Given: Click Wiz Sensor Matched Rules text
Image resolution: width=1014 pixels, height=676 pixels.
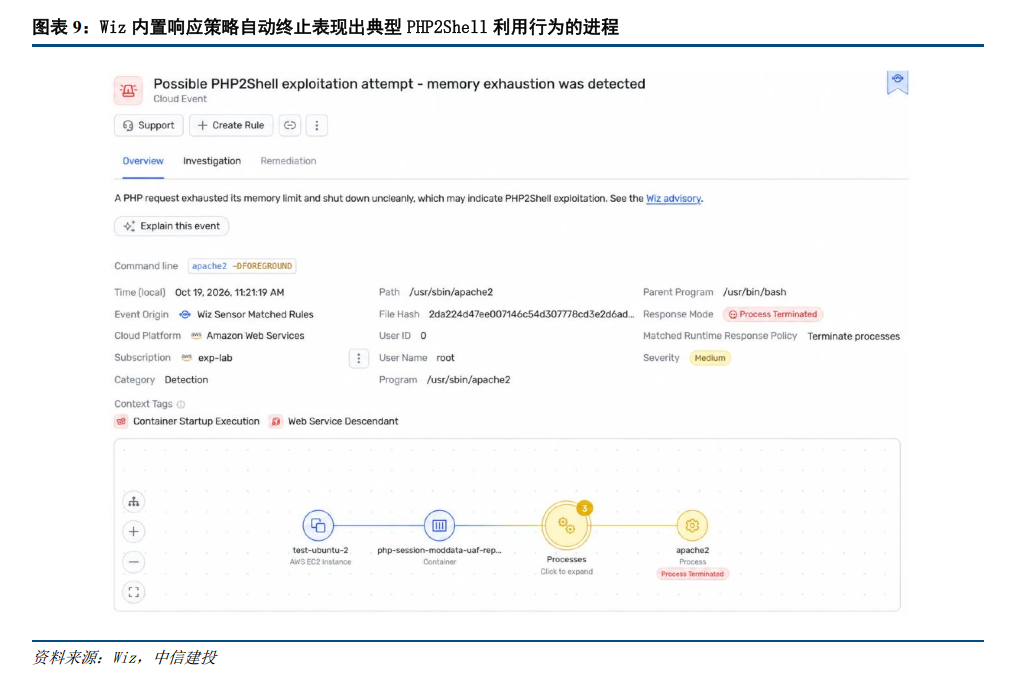Looking at the screenshot, I should pos(255,314).
